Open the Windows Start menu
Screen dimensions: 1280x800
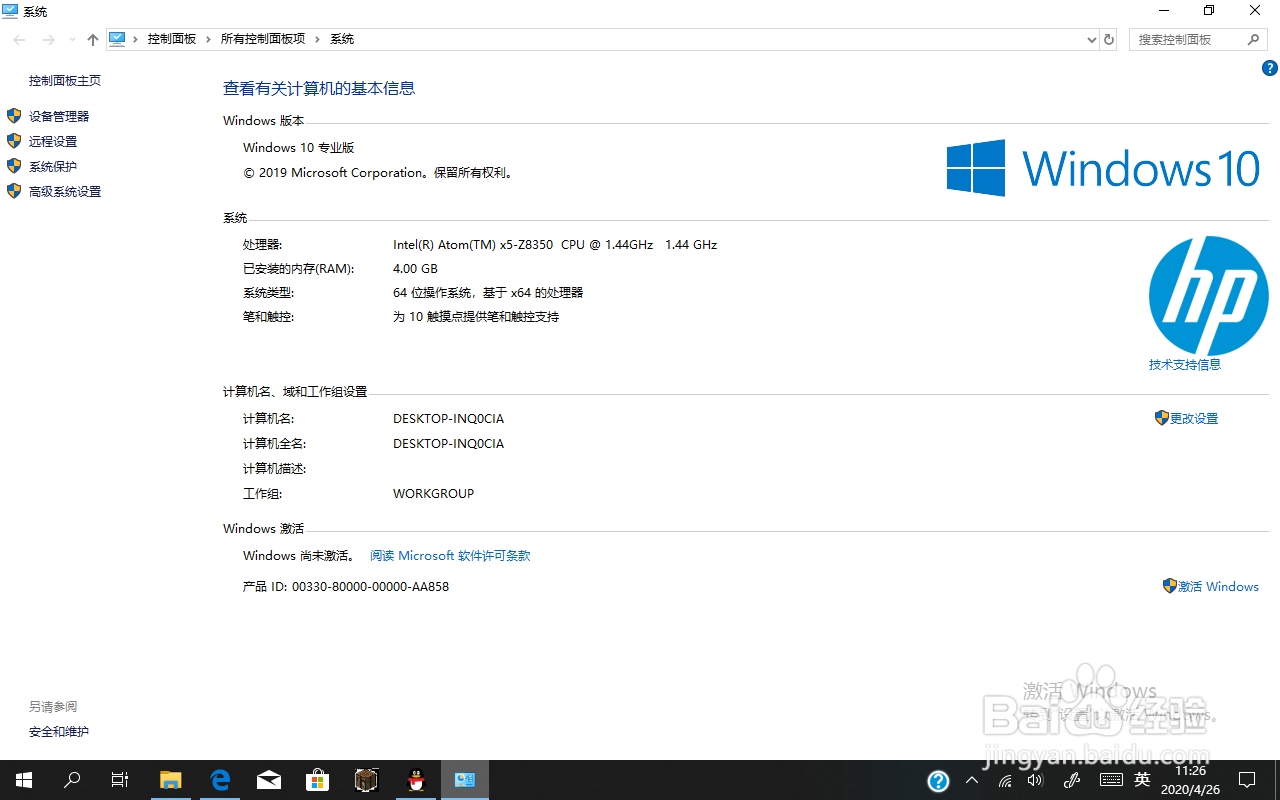[x=24, y=780]
